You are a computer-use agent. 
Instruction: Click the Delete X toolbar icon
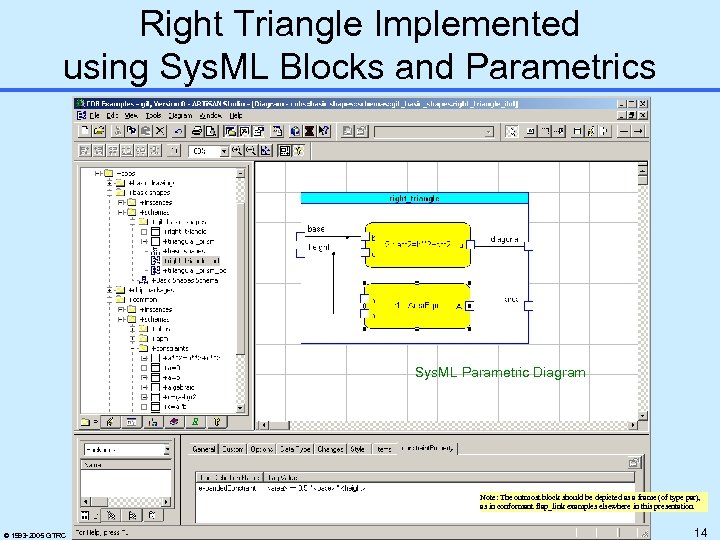point(160,131)
